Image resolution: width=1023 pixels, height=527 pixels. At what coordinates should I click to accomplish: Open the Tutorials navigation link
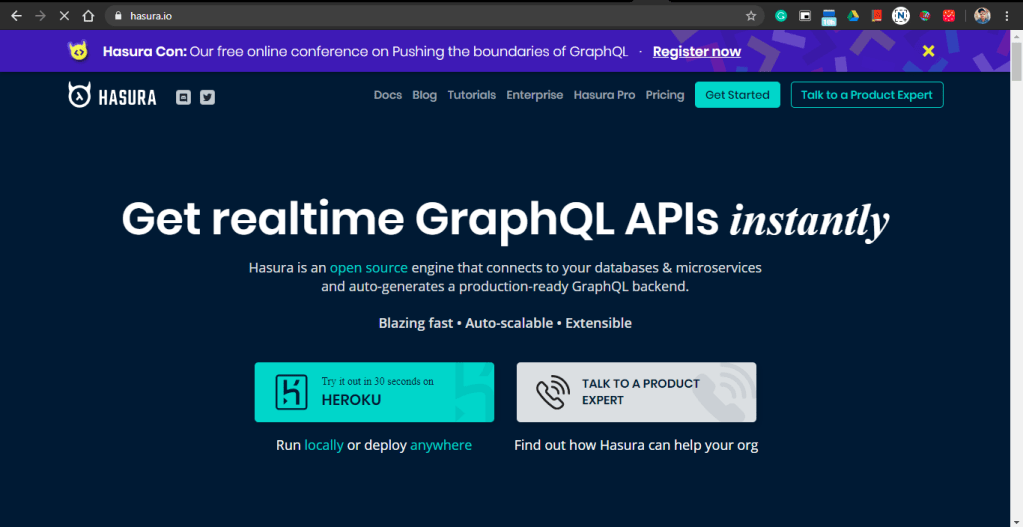(471, 95)
